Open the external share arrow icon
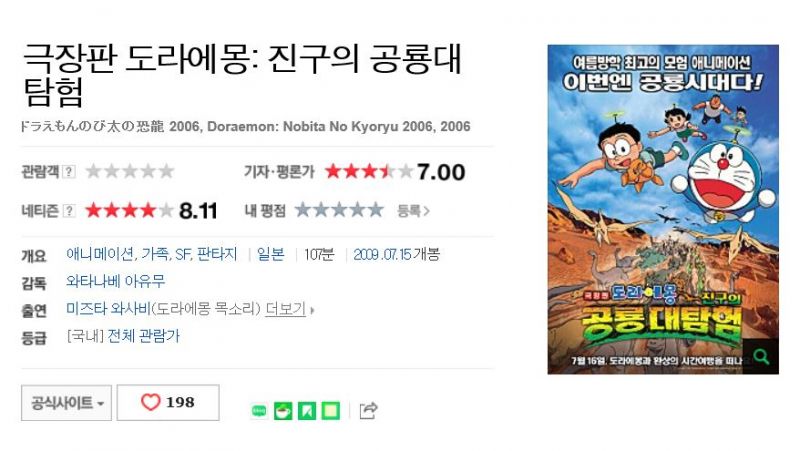The width and height of the screenshot is (800, 451). click(x=368, y=410)
